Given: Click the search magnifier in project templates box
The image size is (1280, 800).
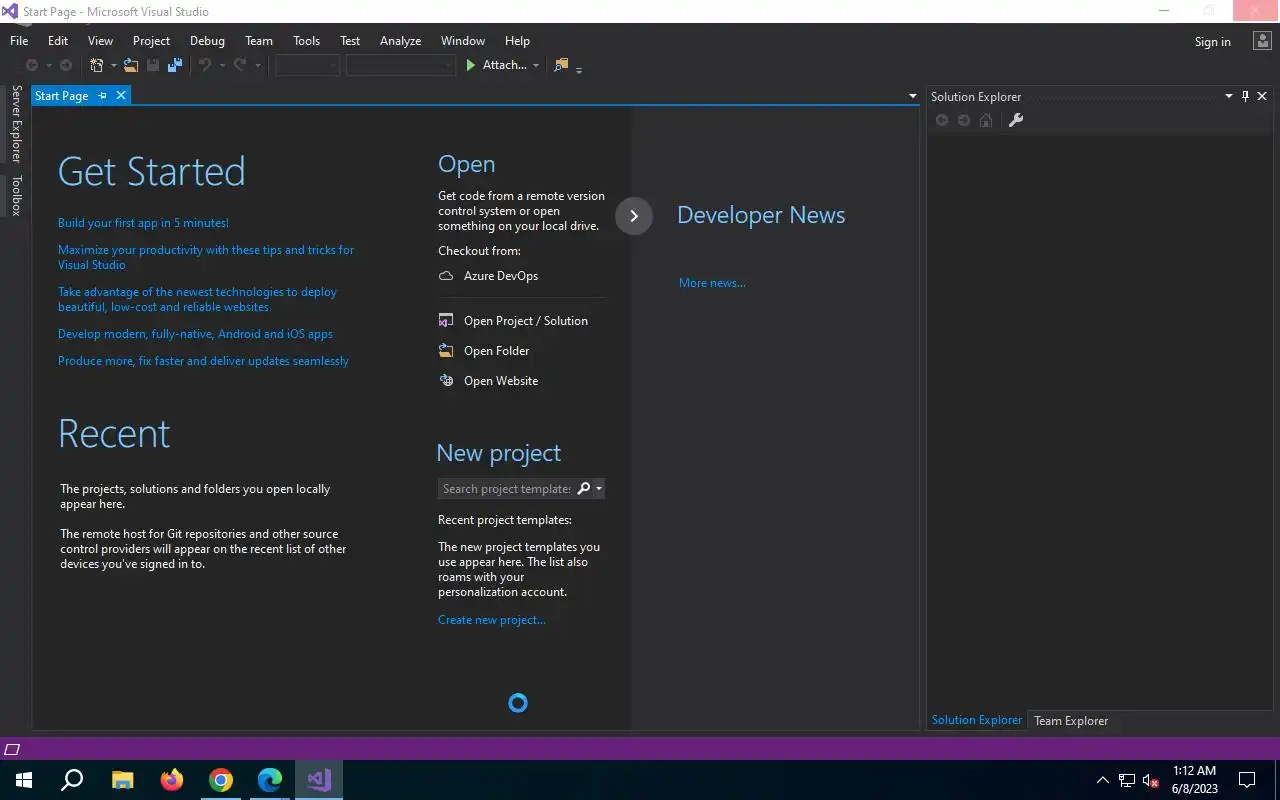Looking at the screenshot, I should click(584, 488).
